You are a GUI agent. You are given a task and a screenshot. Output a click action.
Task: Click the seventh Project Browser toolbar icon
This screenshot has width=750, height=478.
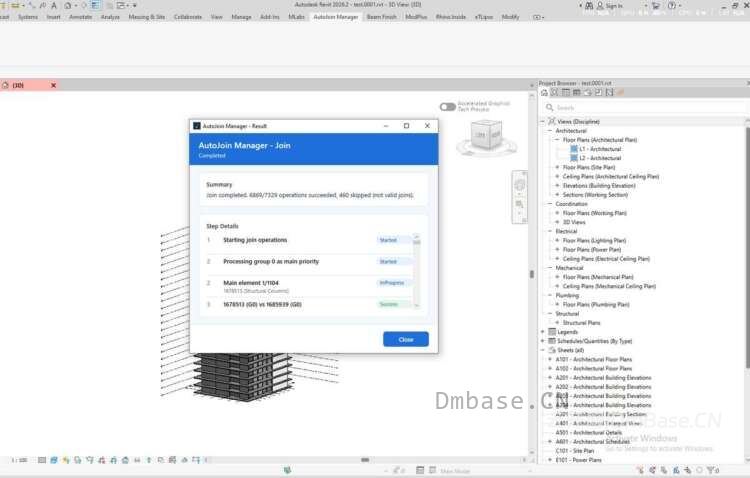coord(609,93)
